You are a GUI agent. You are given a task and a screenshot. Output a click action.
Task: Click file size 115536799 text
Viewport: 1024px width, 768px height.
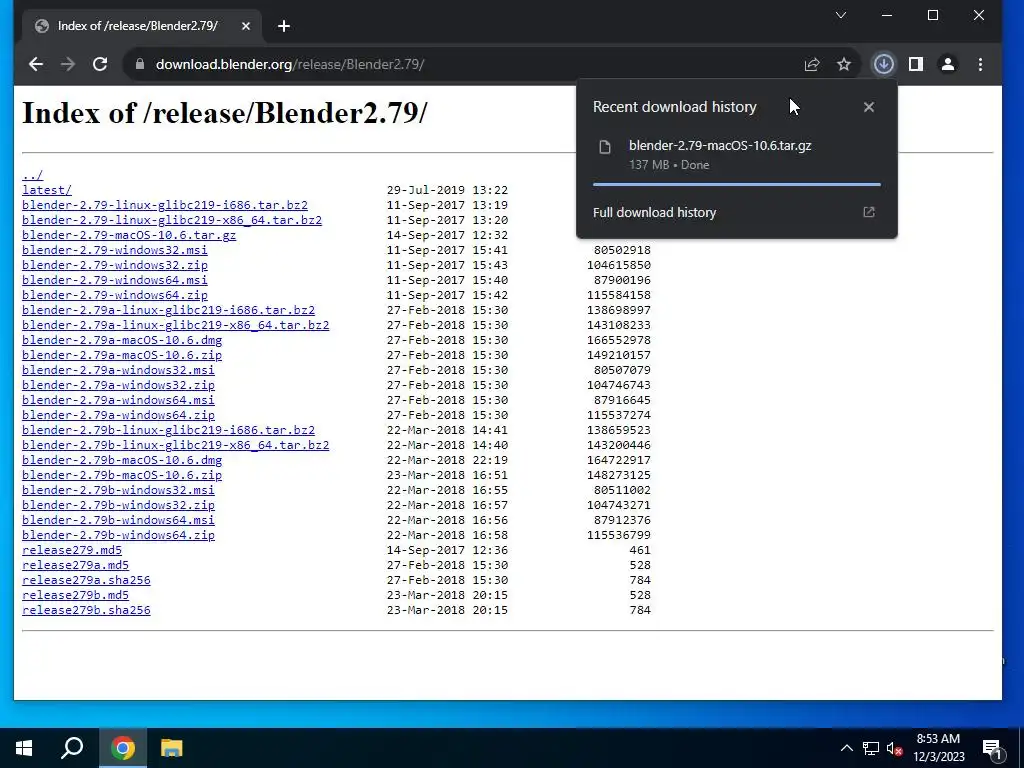[618, 536]
